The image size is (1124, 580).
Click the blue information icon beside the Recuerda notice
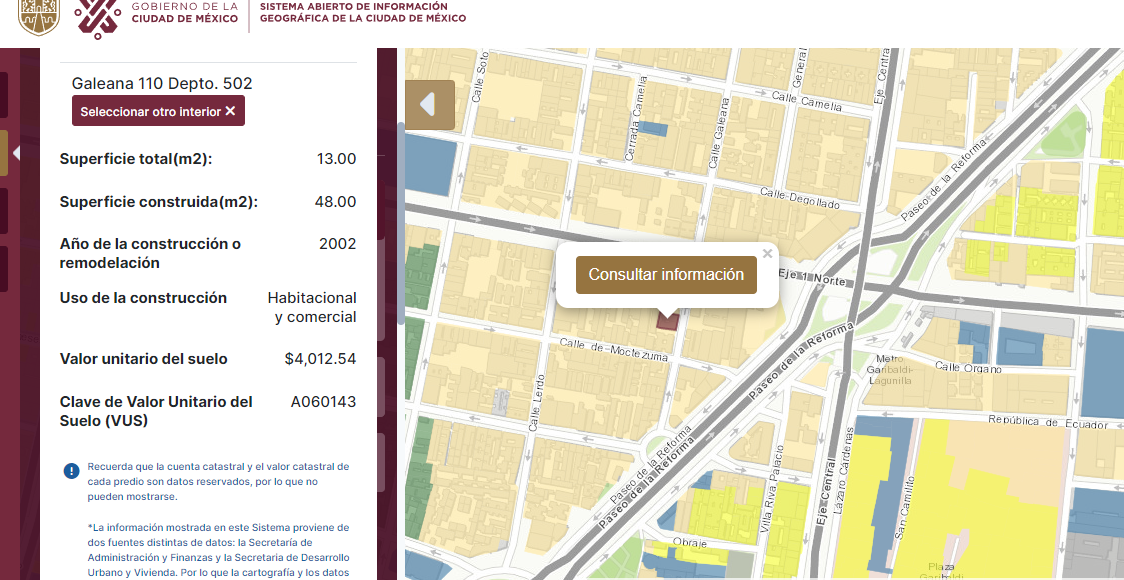(72, 471)
